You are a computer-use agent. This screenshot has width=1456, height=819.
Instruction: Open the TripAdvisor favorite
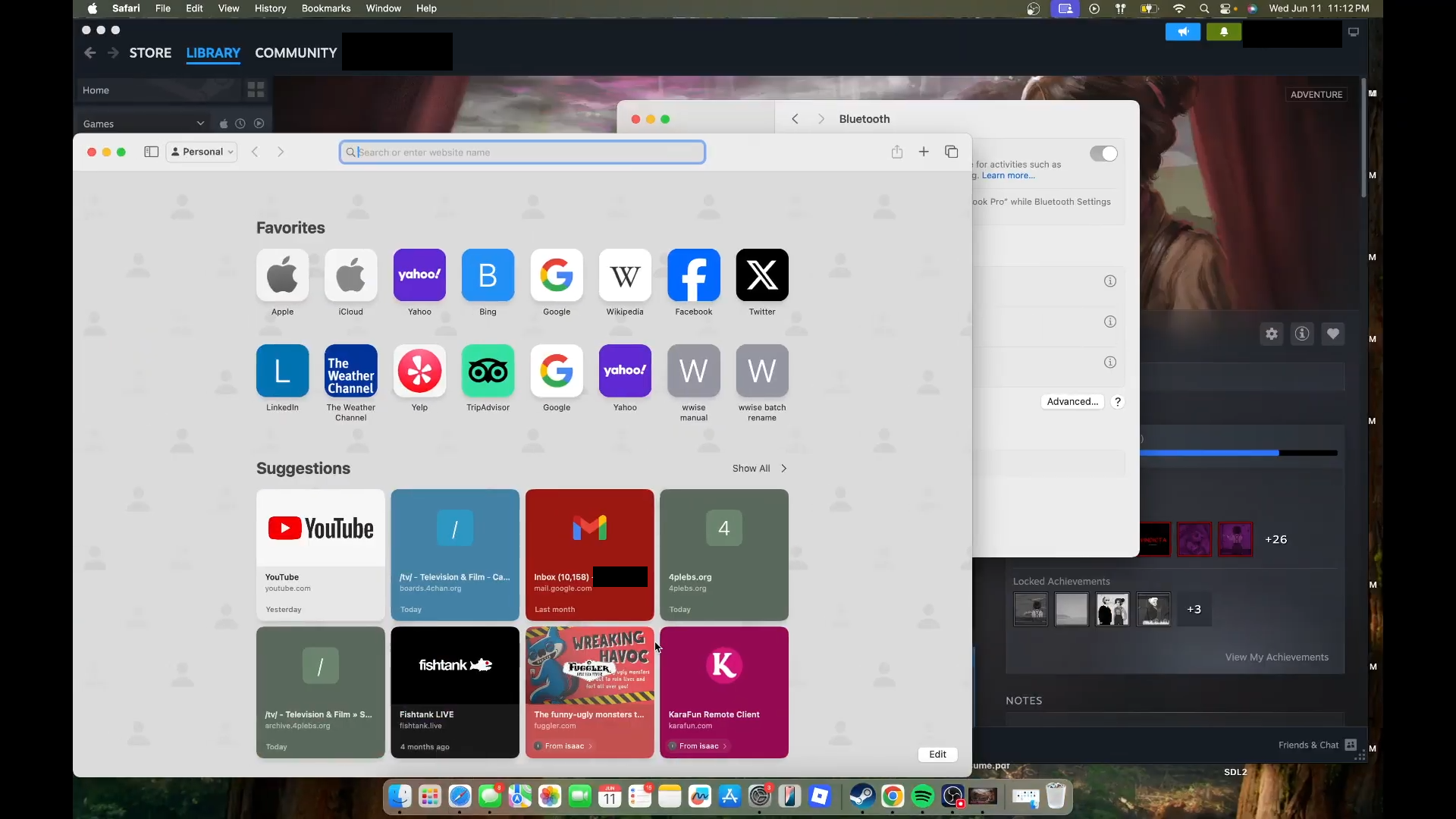pos(488,371)
